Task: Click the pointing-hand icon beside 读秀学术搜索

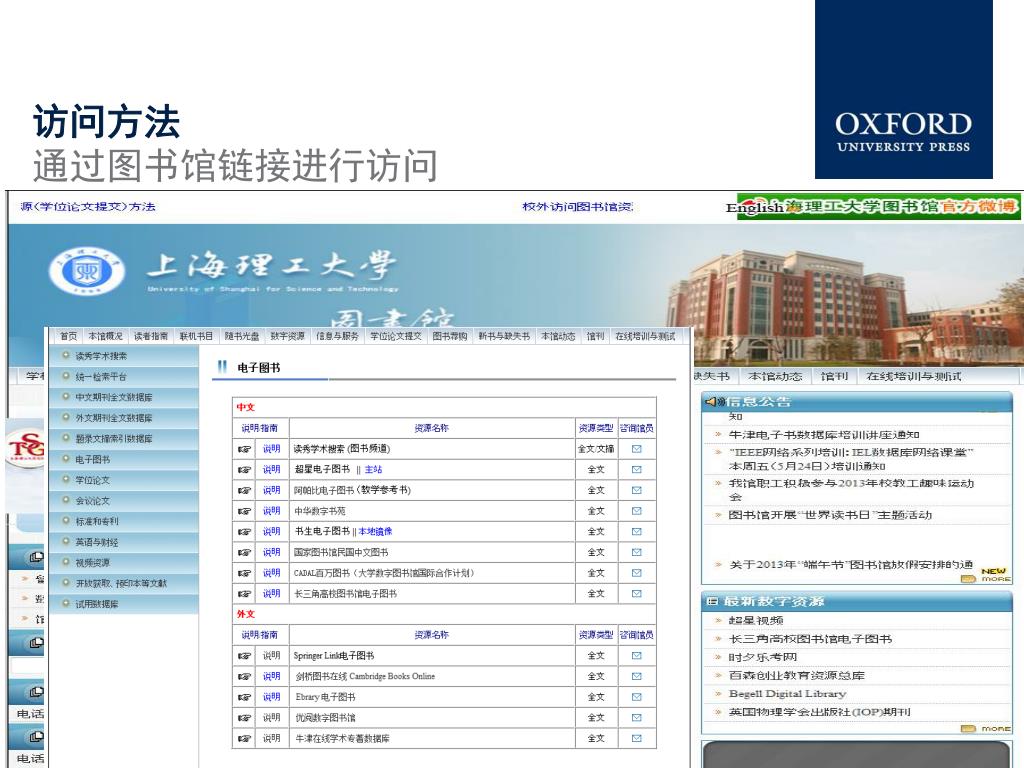Action: pos(244,449)
